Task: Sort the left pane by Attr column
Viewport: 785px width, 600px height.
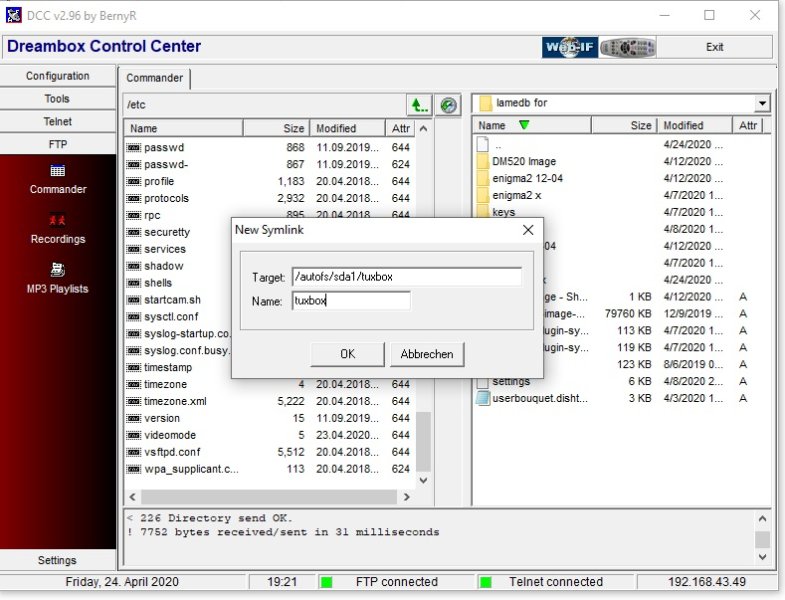Action: [401, 129]
